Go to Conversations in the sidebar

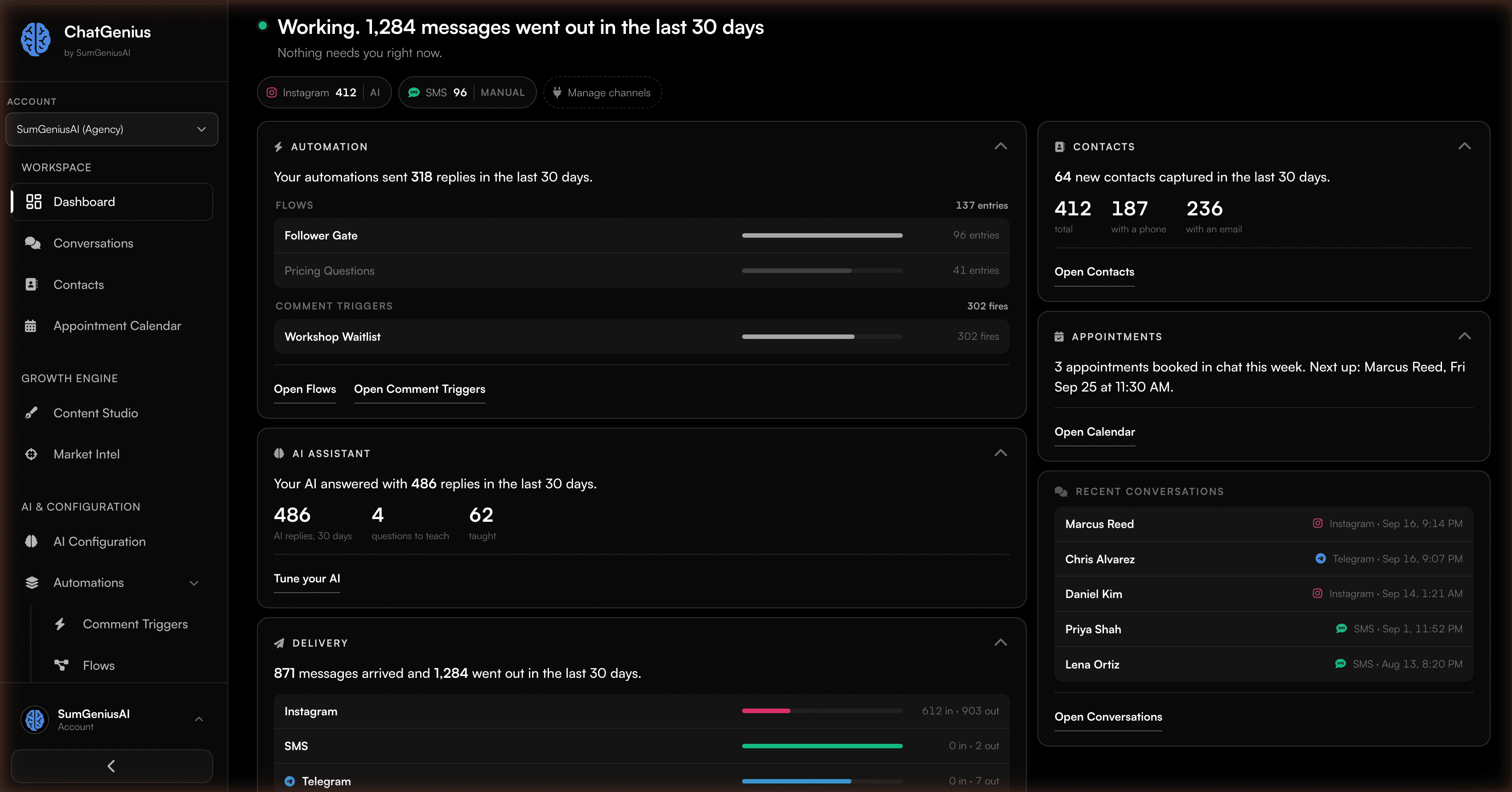tap(112, 243)
